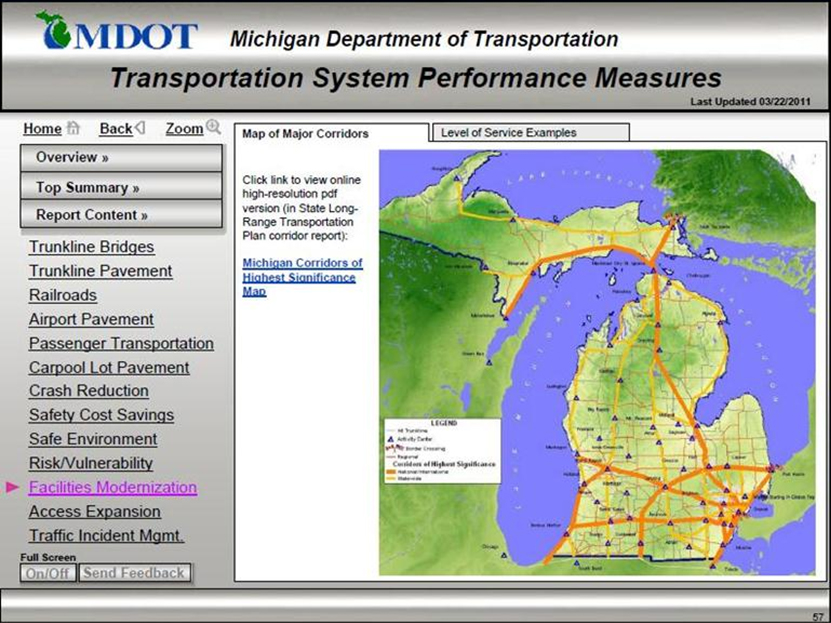Click the Michigan Department of Transportation heading
The width and height of the screenshot is (831, 623).
tap(424, 39)
